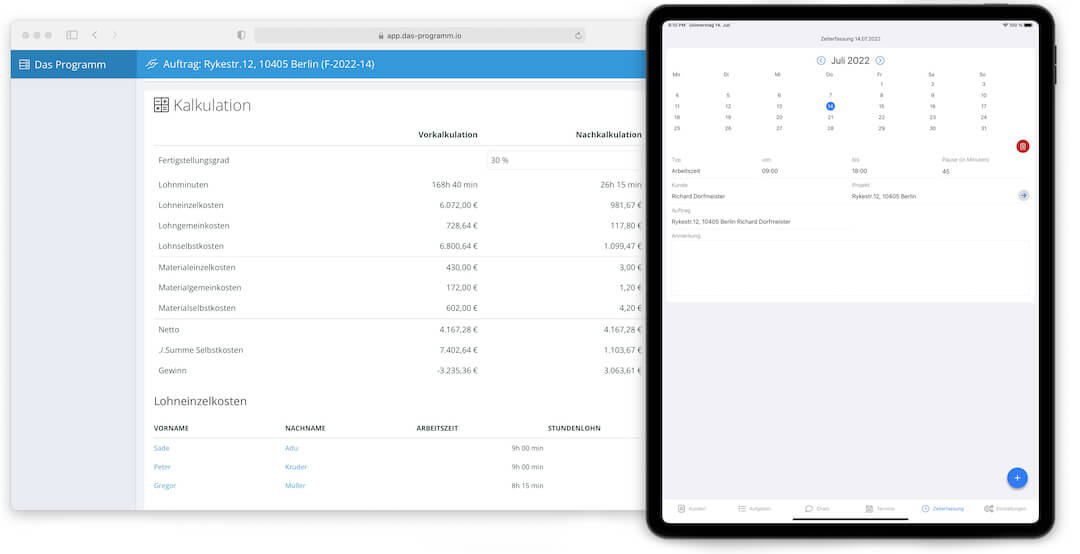
Task: Toggle the browser sidebar icon
Action: (72, 35)
